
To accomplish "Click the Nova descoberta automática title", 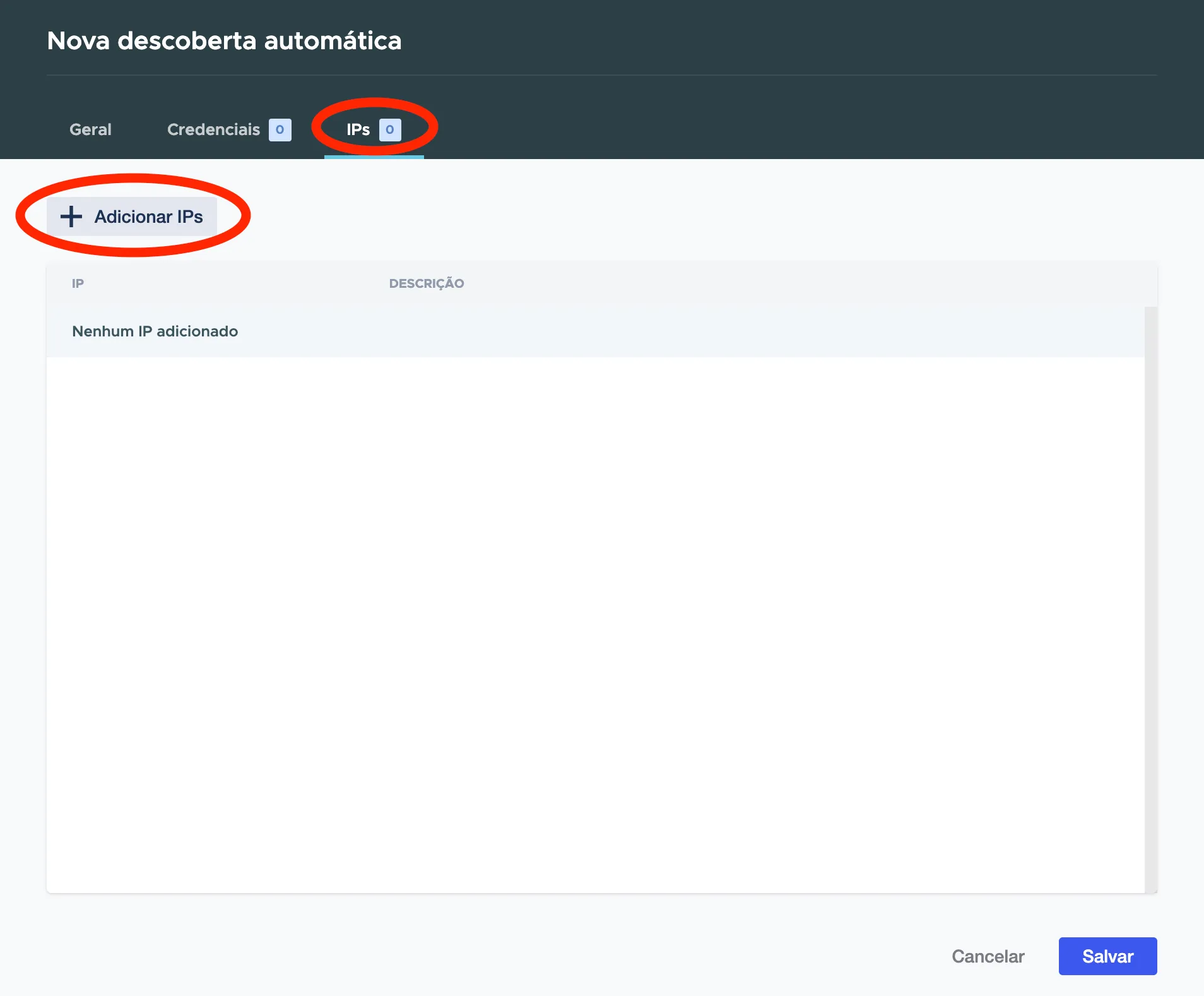I will (224, 40).
